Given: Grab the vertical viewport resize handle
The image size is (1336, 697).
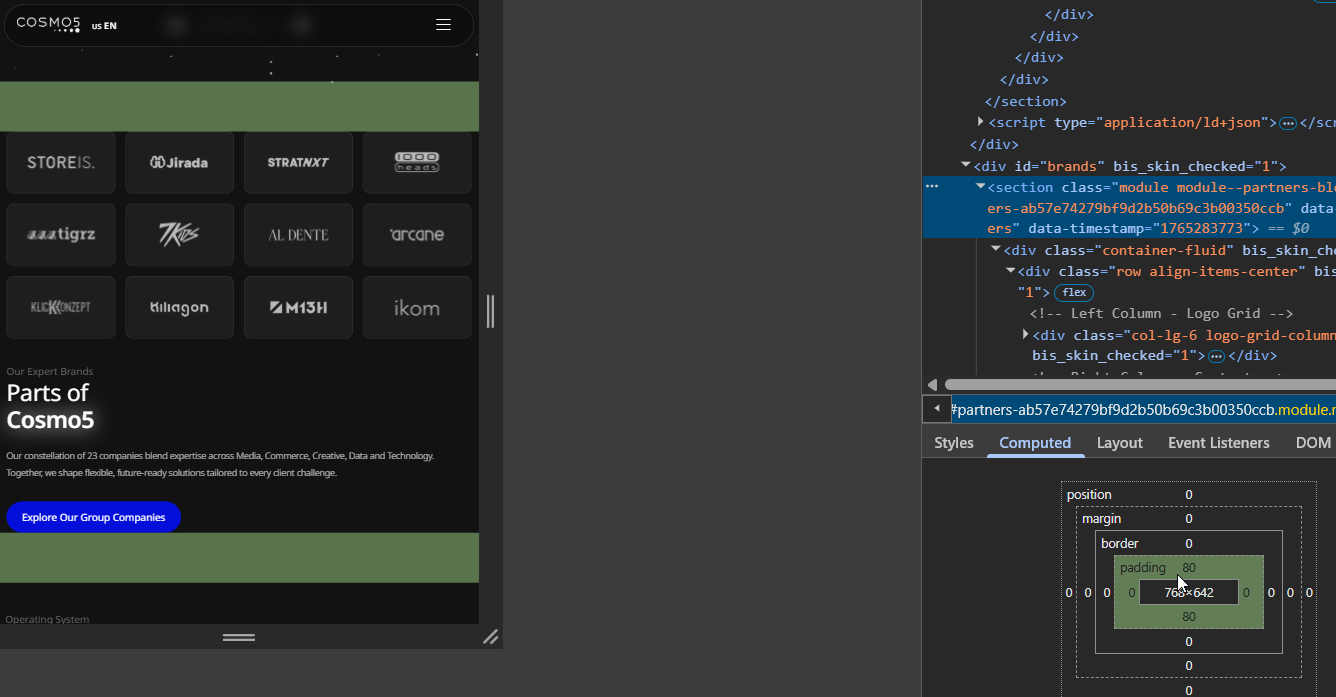Looking at the screenshot, I should click(490, 311).
